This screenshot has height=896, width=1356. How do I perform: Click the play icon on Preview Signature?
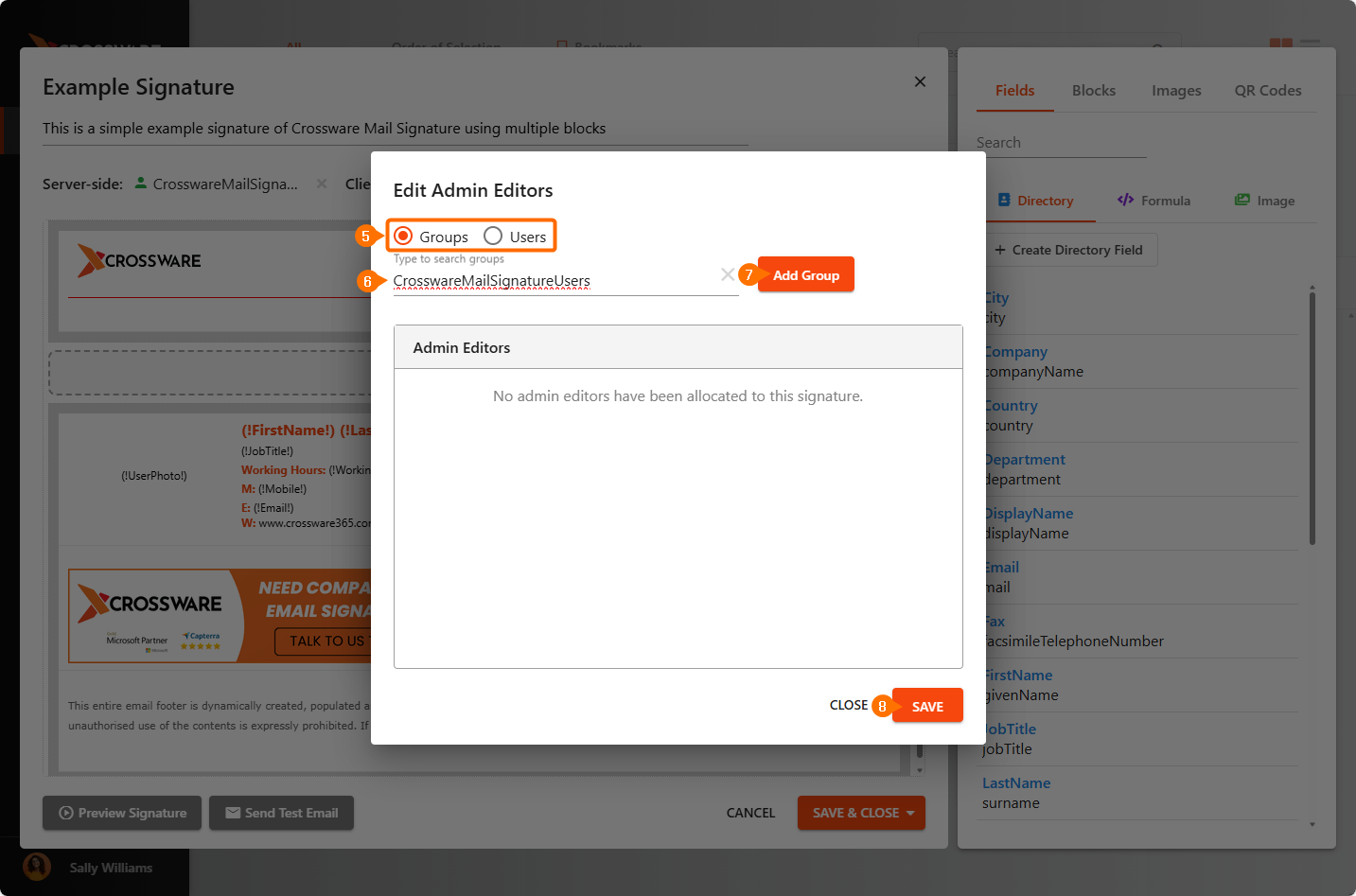[66, 813]
